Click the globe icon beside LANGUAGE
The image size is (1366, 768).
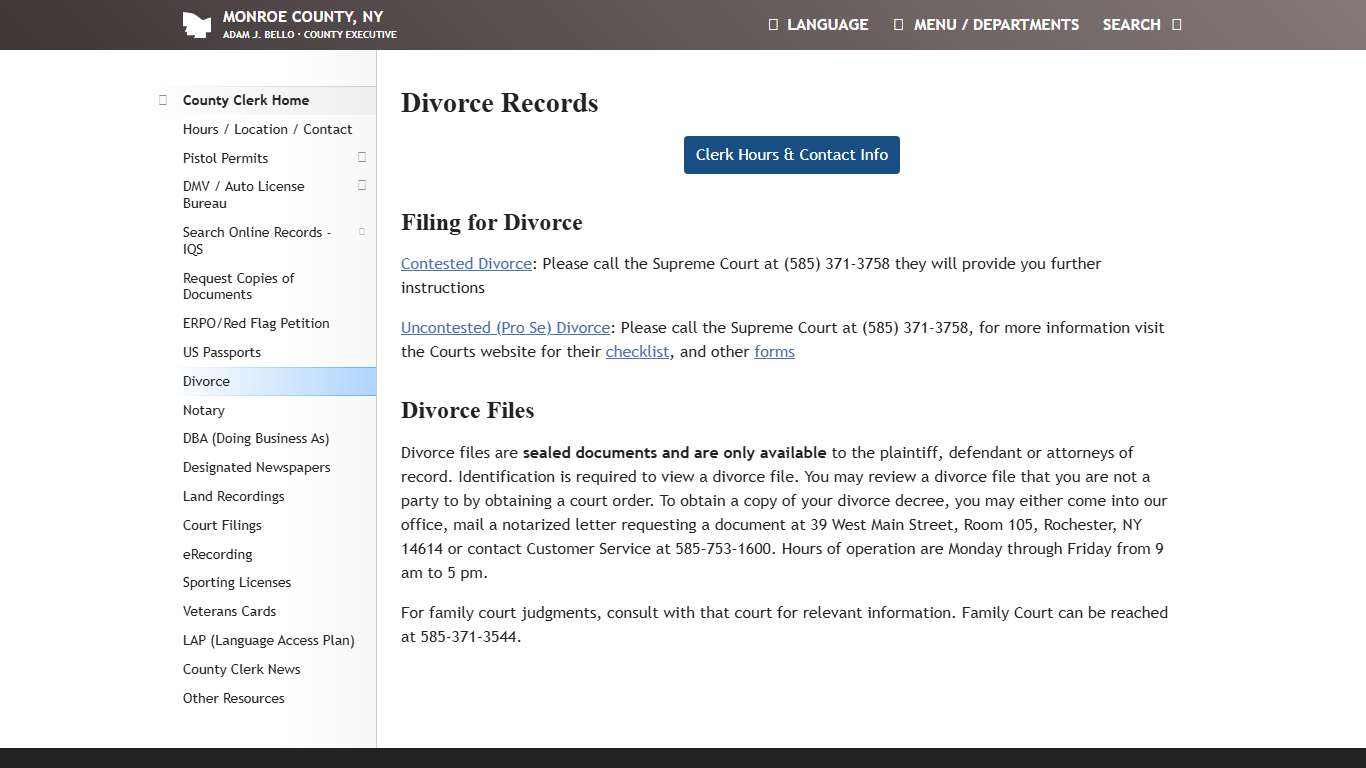[773, 24]
